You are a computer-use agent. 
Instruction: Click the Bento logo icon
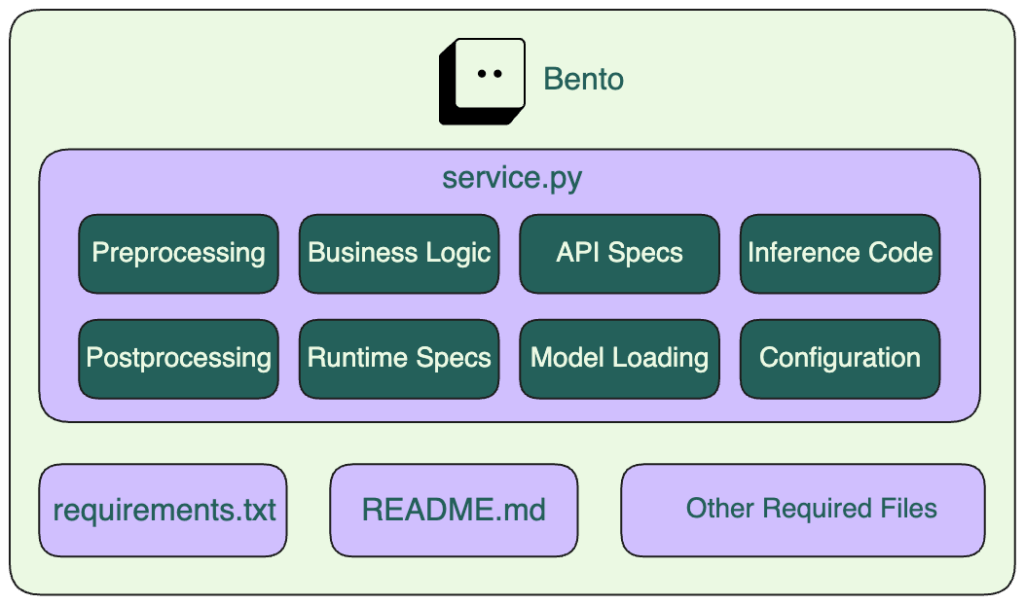tap(483, 78)
